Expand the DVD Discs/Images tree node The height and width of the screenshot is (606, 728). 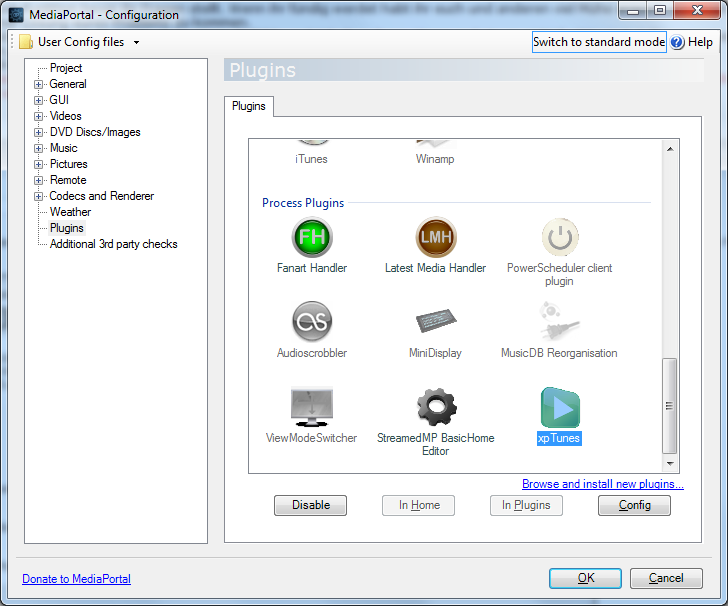coord(39,132)
